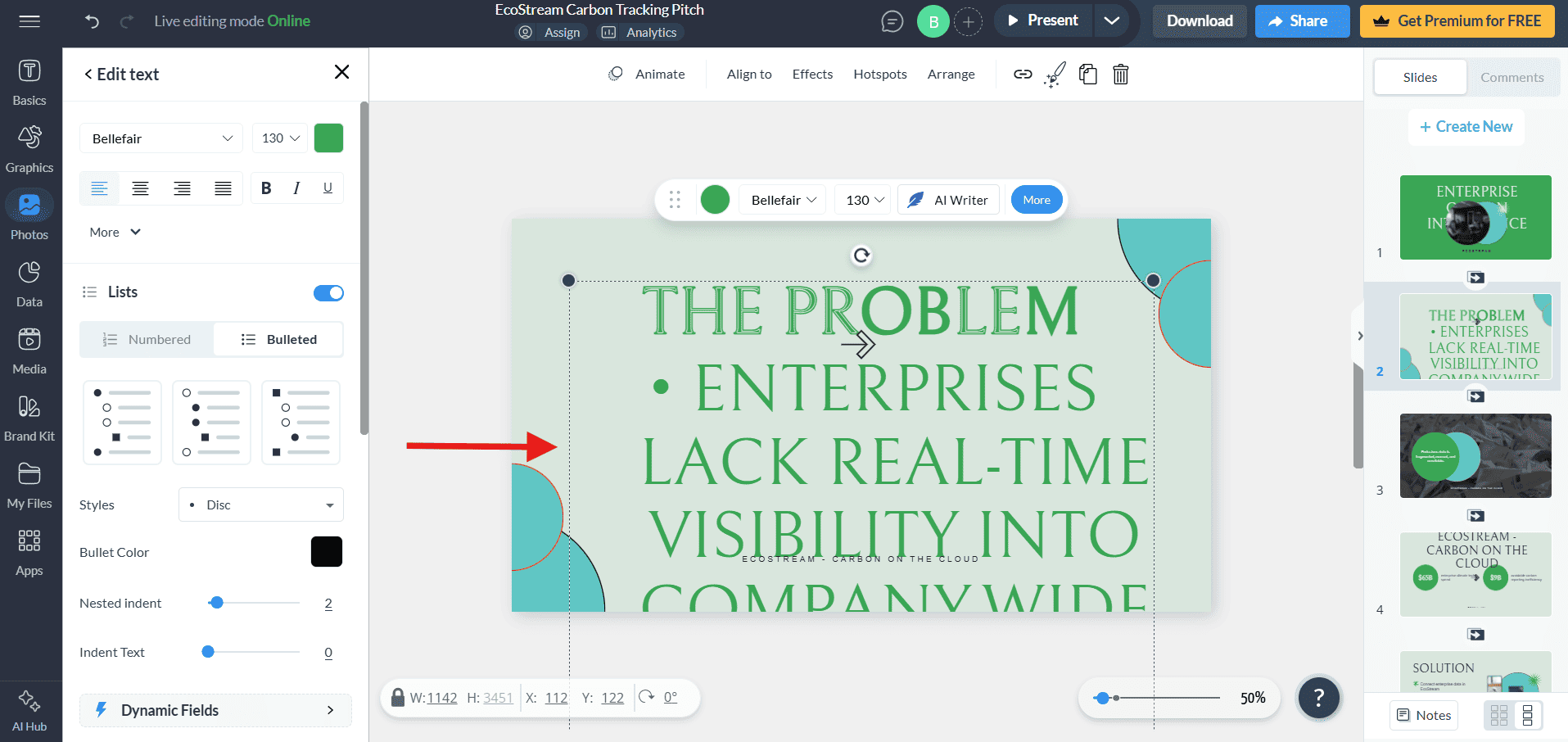Screen dimensions: 1568x742
Task: Click the Share button
Action: click(1302, 21)
